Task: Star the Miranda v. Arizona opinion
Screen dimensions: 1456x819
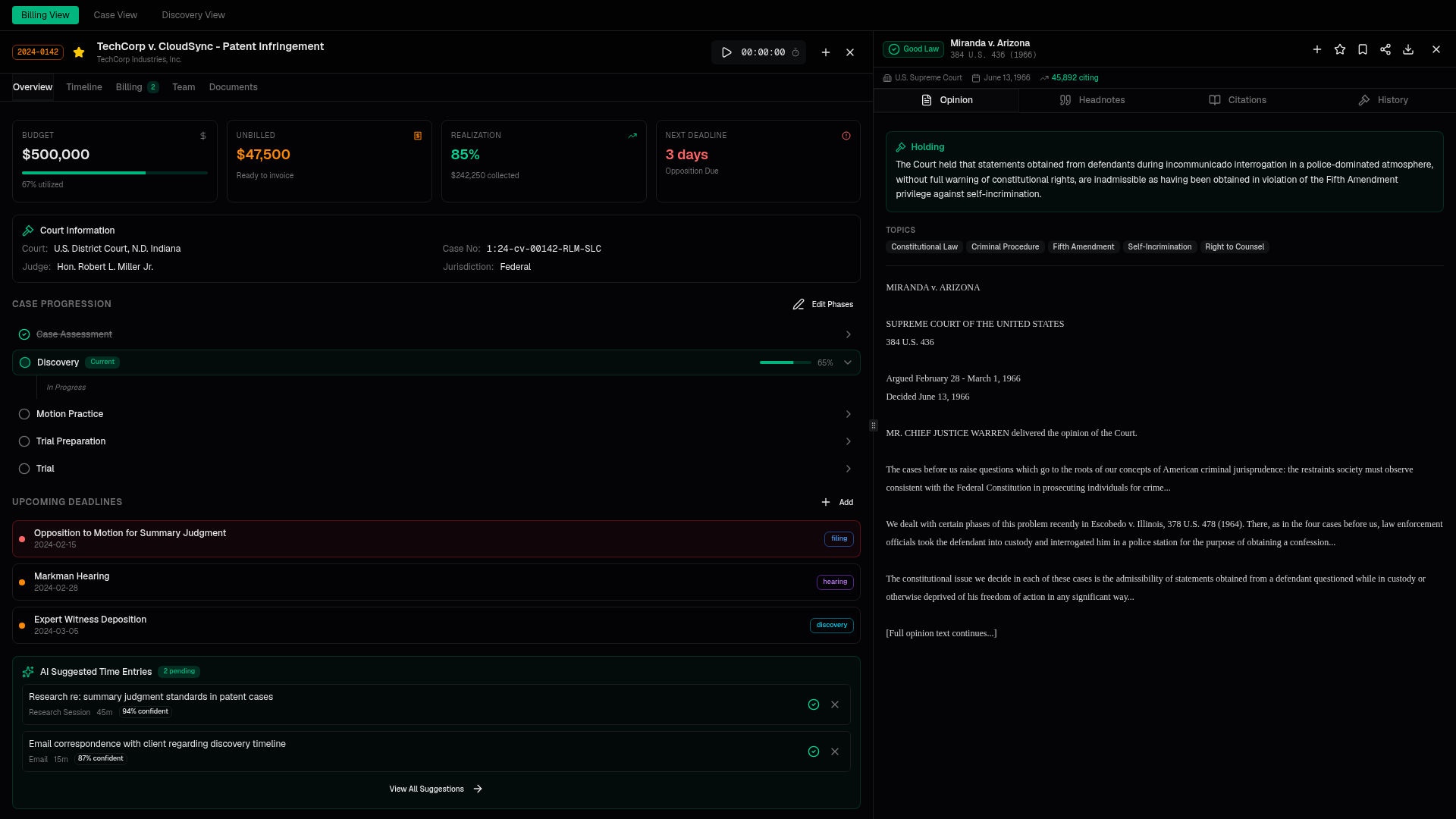Action: coord(1340,49)
